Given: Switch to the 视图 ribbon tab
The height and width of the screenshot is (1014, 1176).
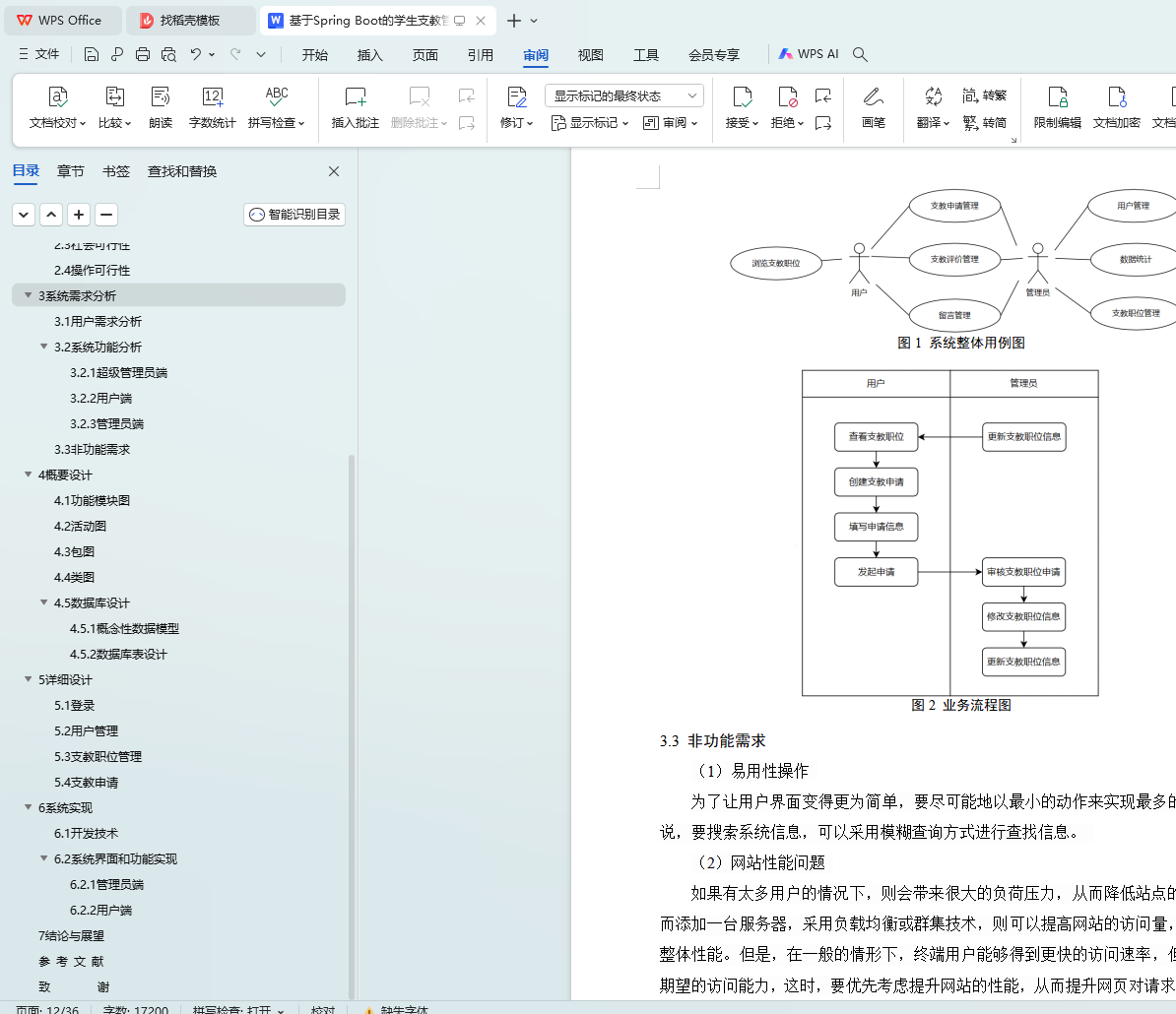Looking at the screenshot, I should [x=590, y=55].
